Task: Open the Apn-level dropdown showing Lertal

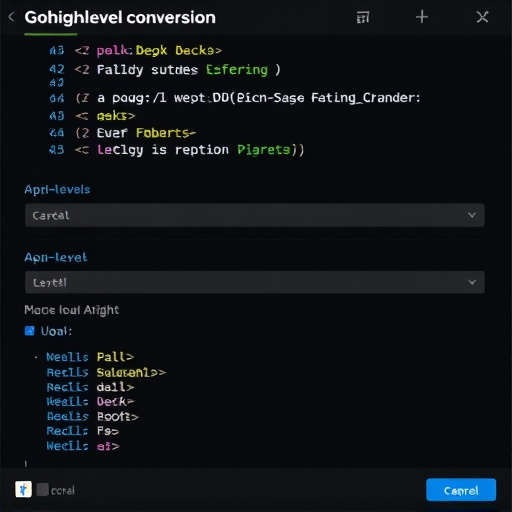Action: coord(255,282)
